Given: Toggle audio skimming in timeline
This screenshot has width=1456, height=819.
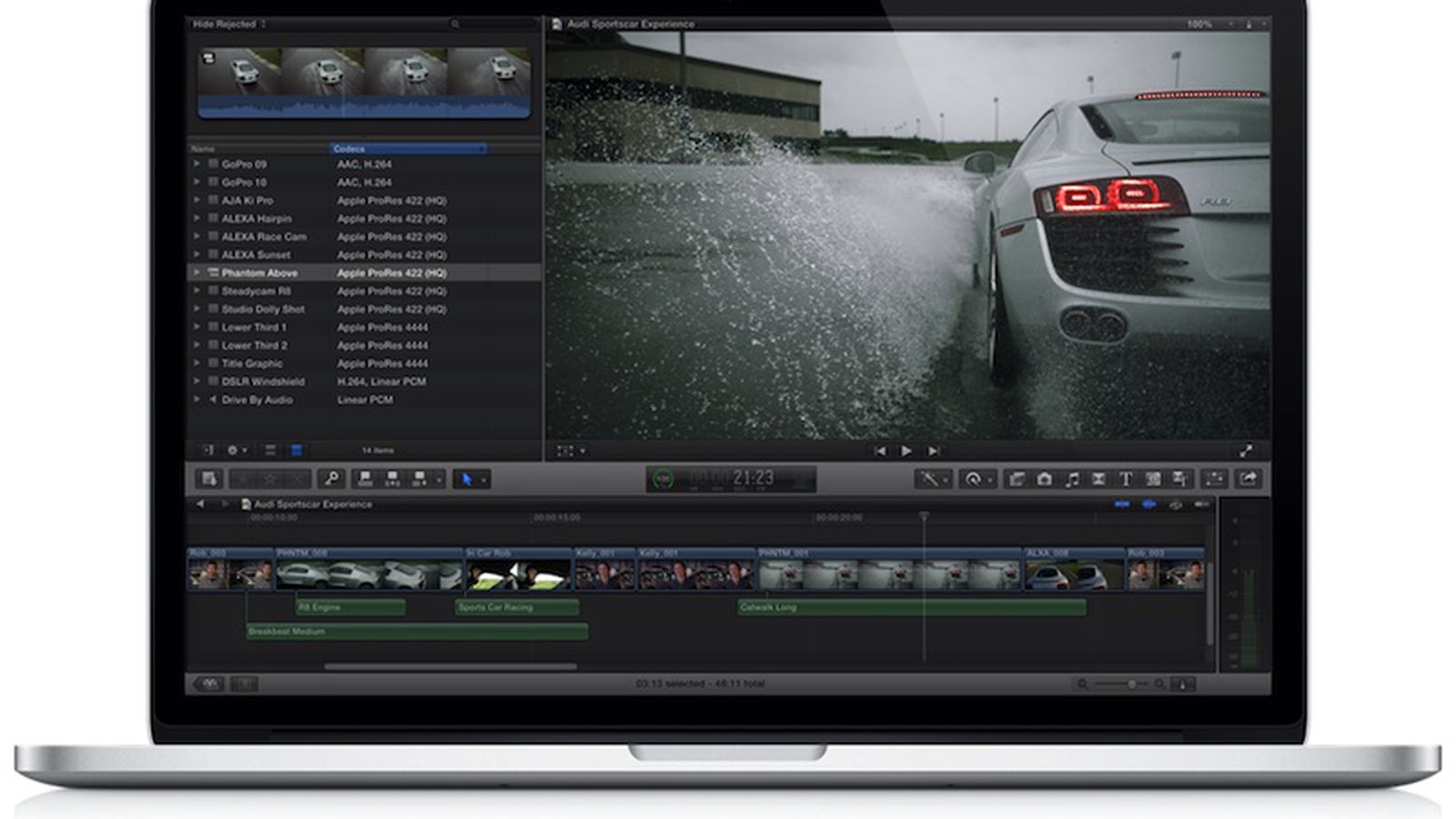Looking at the screenshot, I should click(1149, 504).
